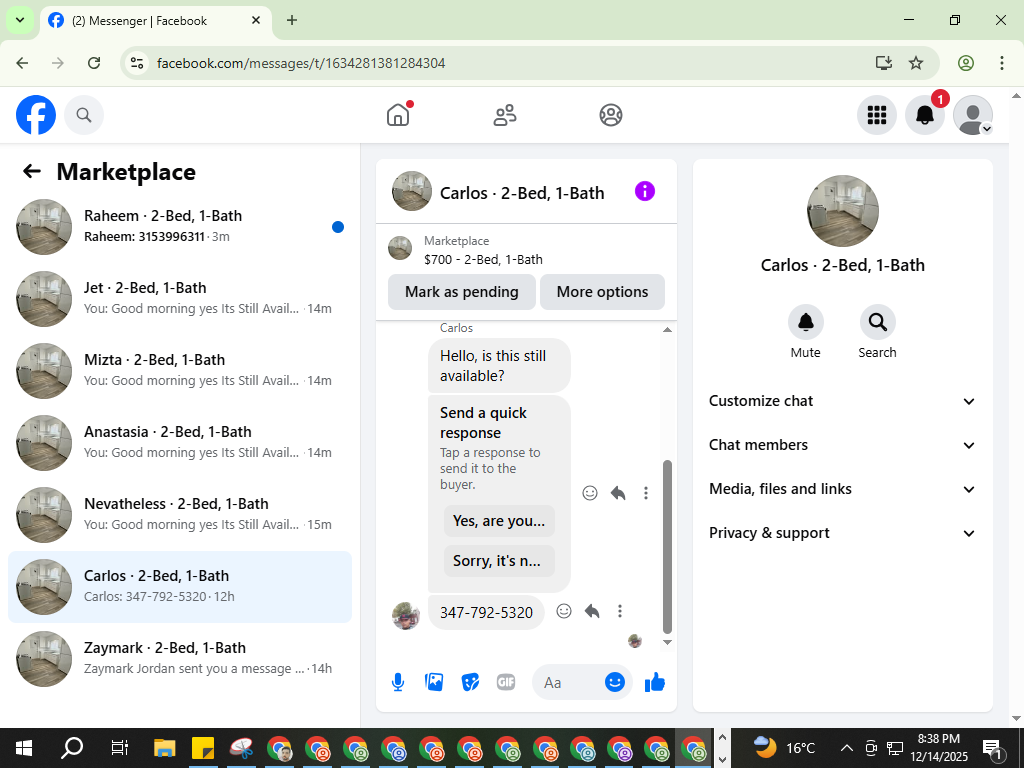Image resolution: width=1024 pixels, height=768 pixels.
Task: Open the Nevatheless 2-Bed, 1-Bath conversation
Action: (x=180, y=514)
